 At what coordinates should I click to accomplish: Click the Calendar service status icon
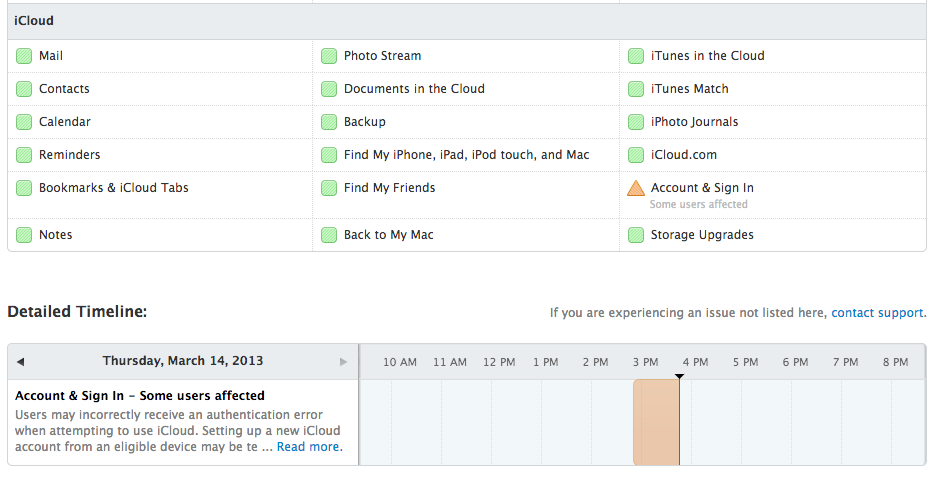pyautogui.click(x=24, y=121)
